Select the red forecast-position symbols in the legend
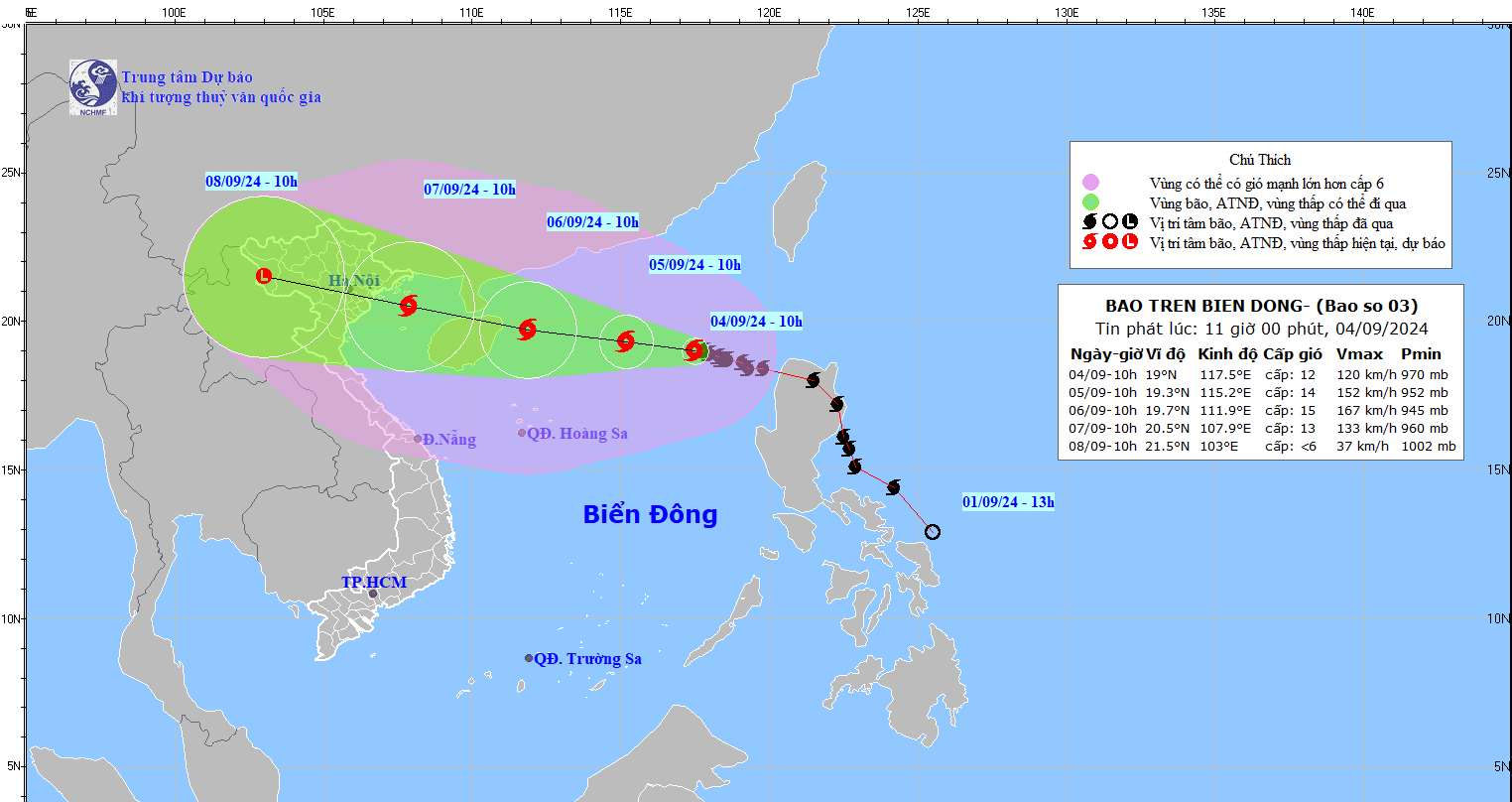1512x802 pixels. [1109, 242]
